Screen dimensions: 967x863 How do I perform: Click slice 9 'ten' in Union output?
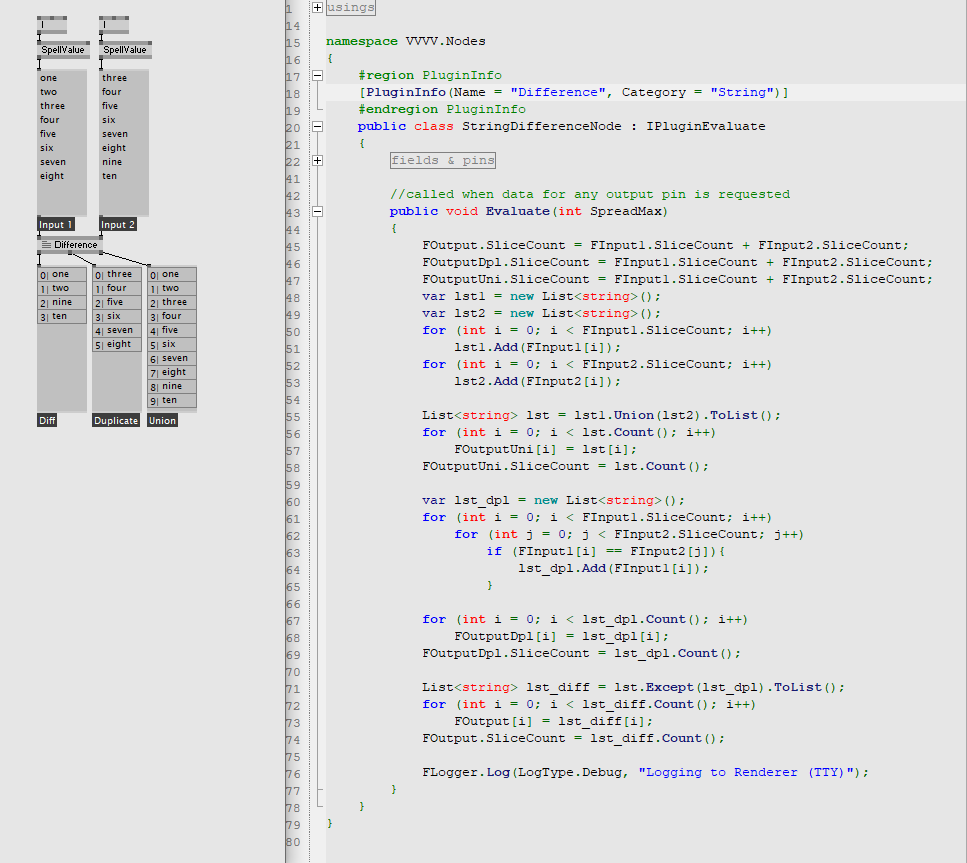tap(172, 400)
